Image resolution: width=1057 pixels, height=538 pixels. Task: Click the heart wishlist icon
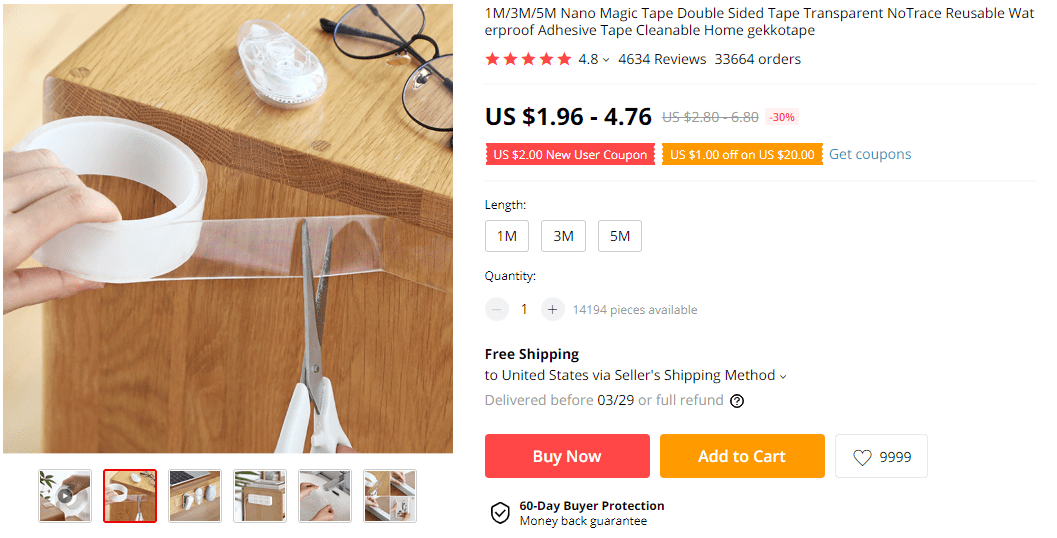pyautogui.click(x=862, y=457)
